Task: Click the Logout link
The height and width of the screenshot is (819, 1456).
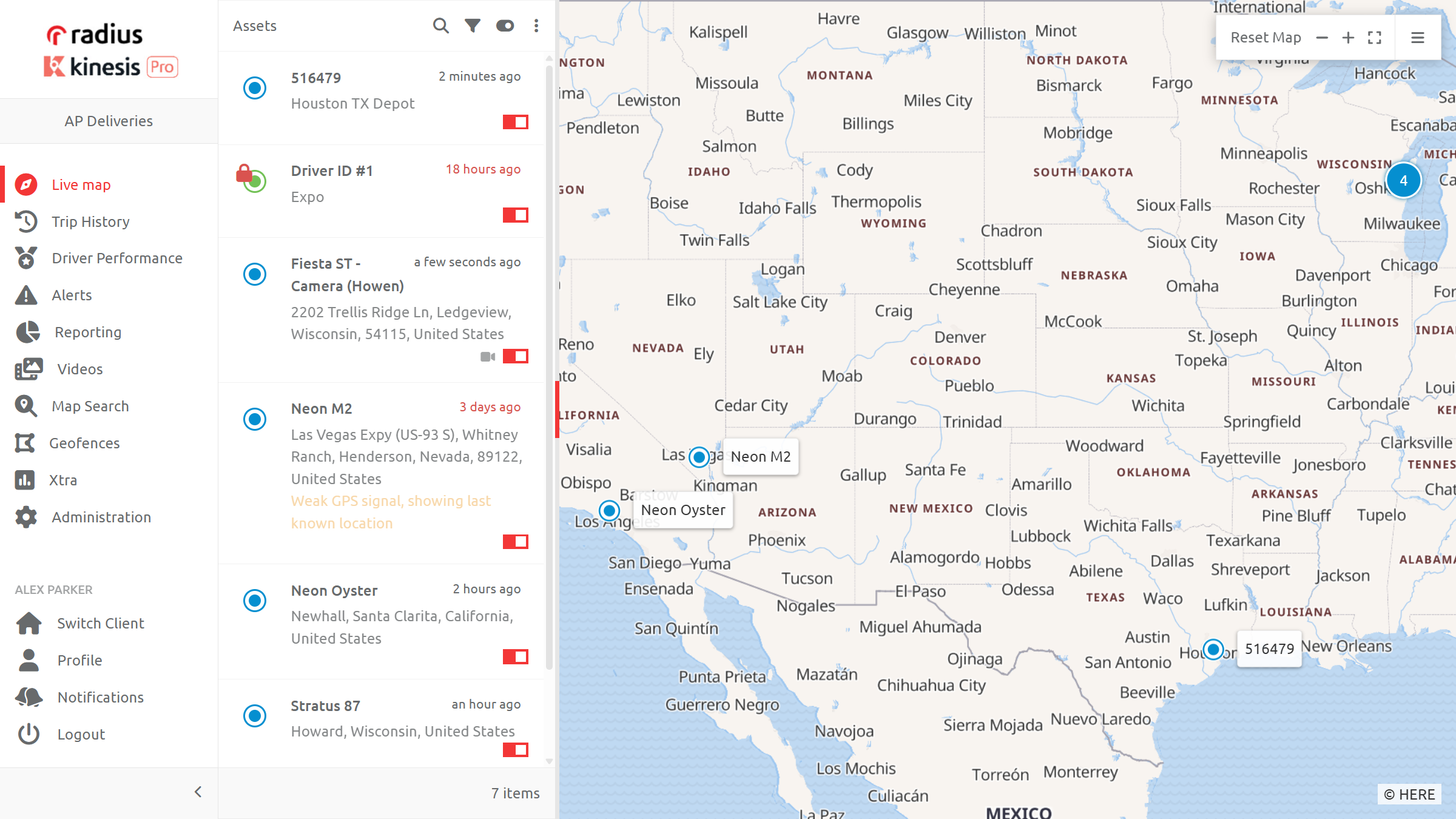Action: coord(81,734)
